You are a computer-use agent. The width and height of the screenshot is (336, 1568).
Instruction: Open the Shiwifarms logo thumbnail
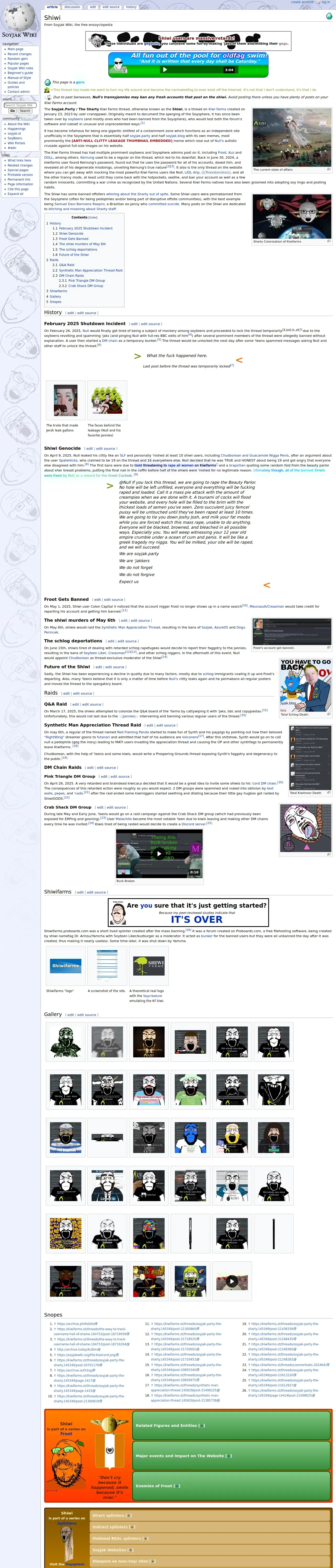(x=66, y=965)
